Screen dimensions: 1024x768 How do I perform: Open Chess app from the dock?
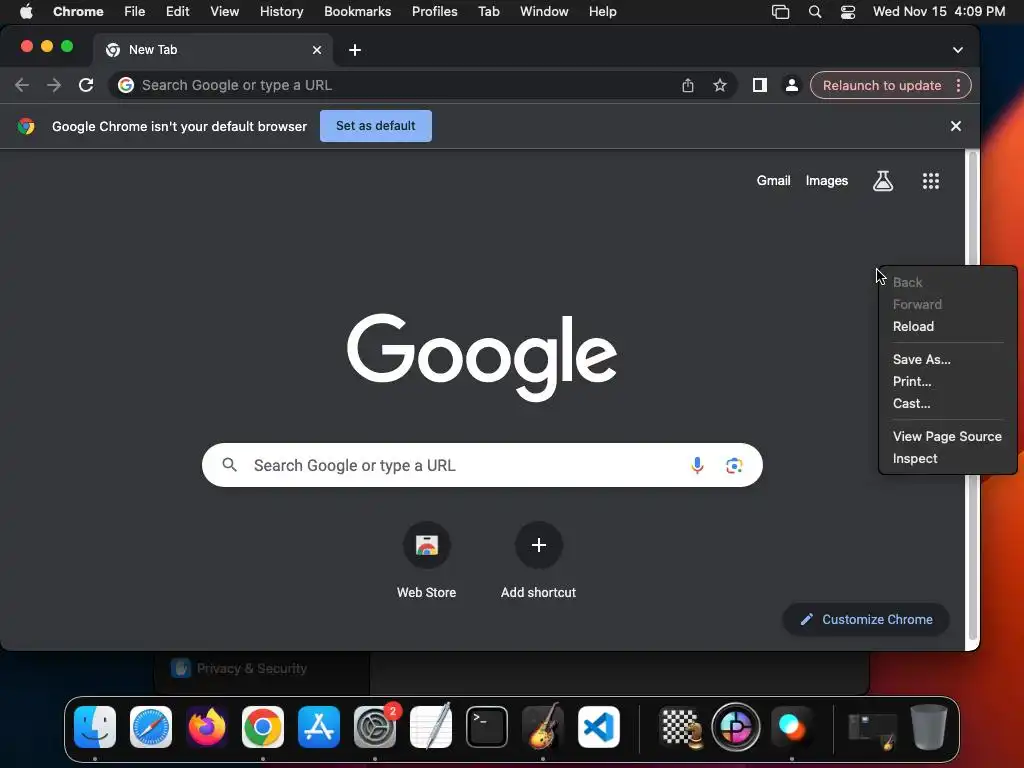click(x=681, y=727)
